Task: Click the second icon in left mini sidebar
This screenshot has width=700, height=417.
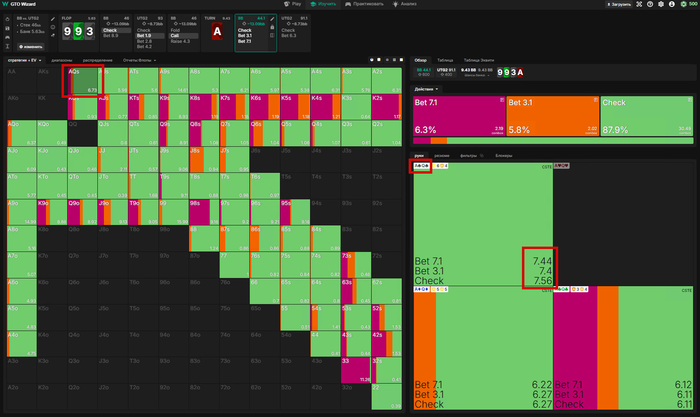Action: (7, 29)
